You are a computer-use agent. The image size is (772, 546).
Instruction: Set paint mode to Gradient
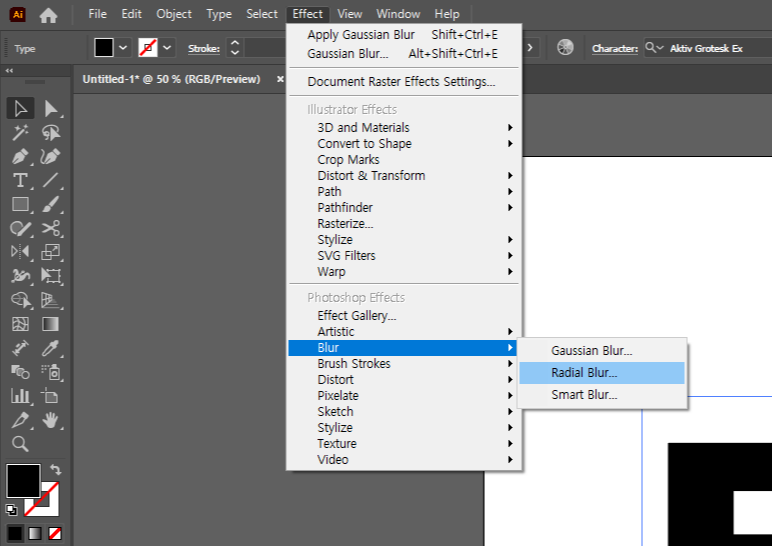tap(35, 533)
